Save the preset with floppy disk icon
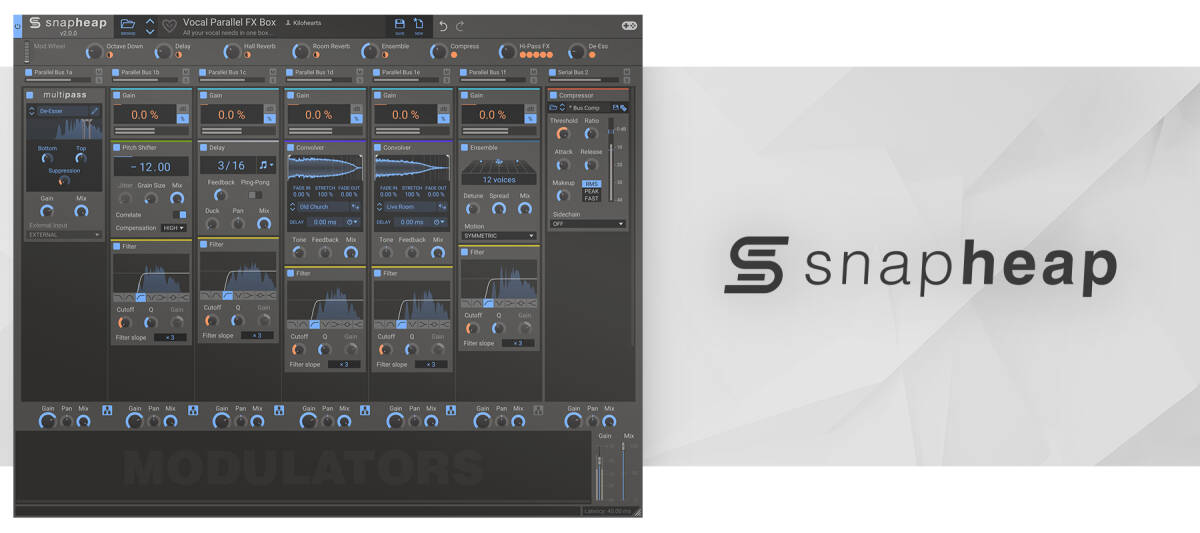Image resolution: width=1200 pixels, height=533 pixels. (400, 24)
